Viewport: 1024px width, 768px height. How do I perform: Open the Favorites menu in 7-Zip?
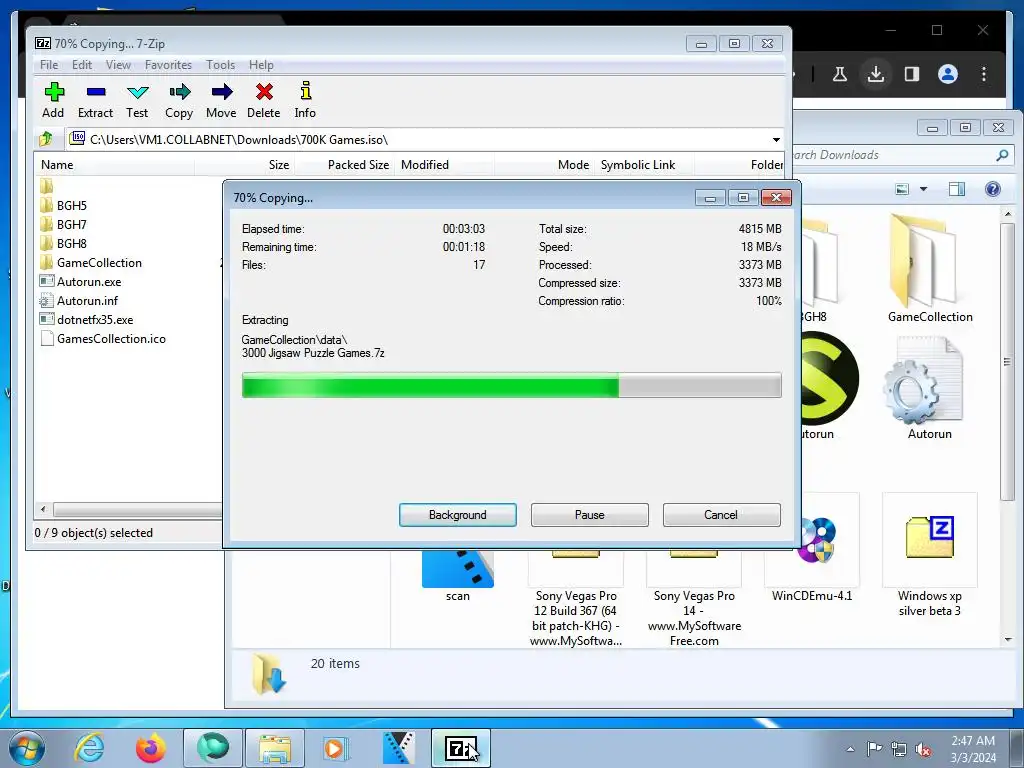tap(168, 65)
